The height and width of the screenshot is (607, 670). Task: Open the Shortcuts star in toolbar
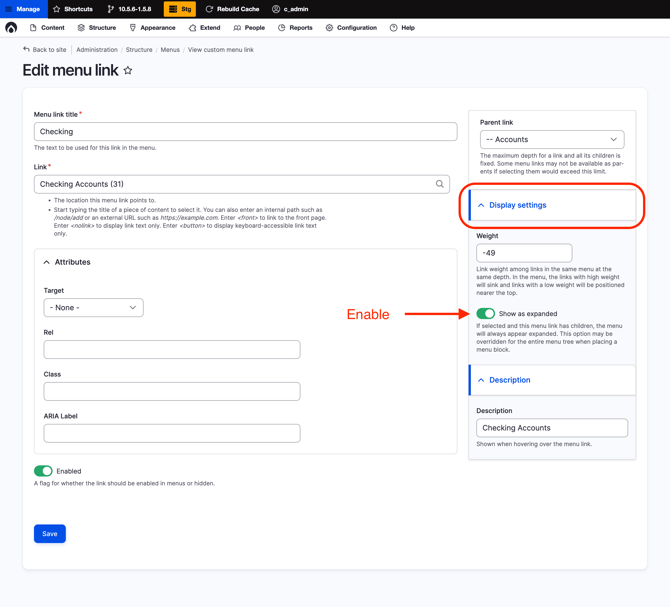(72, 9)
